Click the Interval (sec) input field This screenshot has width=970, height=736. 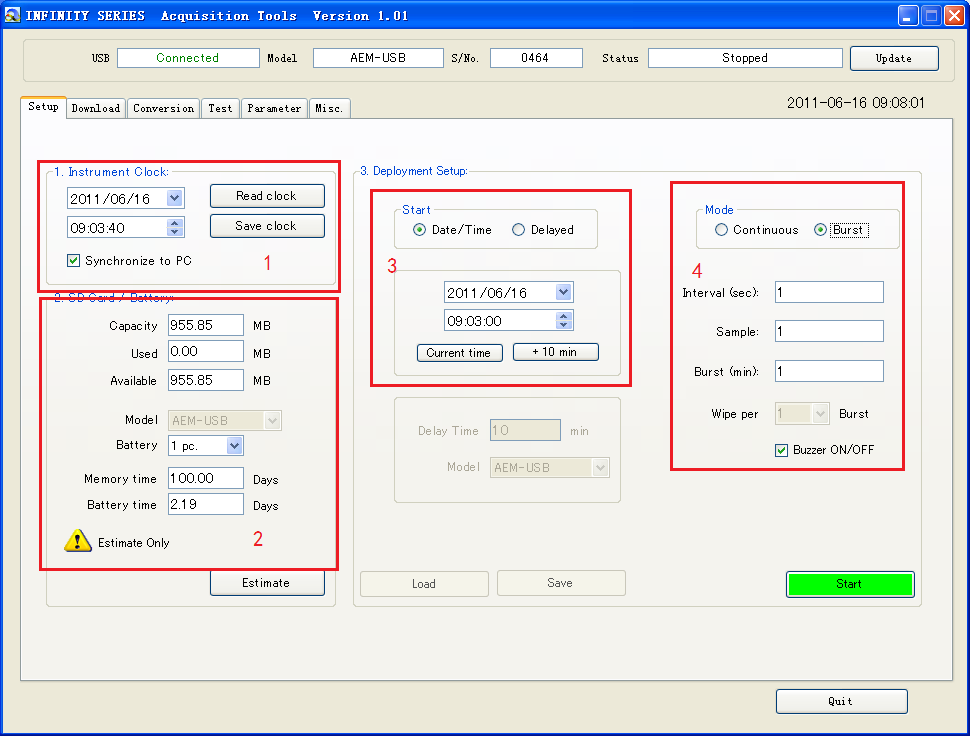point(828,292)
